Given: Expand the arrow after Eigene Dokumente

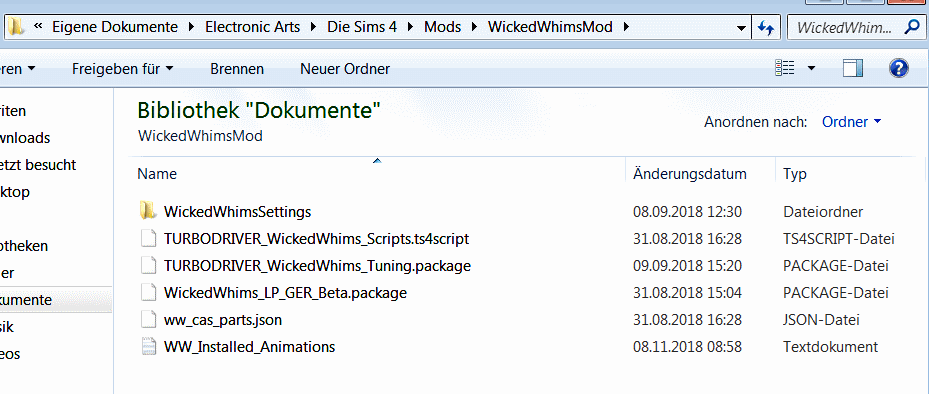Looking at the screenshot, I should click(x=191, y=27).
